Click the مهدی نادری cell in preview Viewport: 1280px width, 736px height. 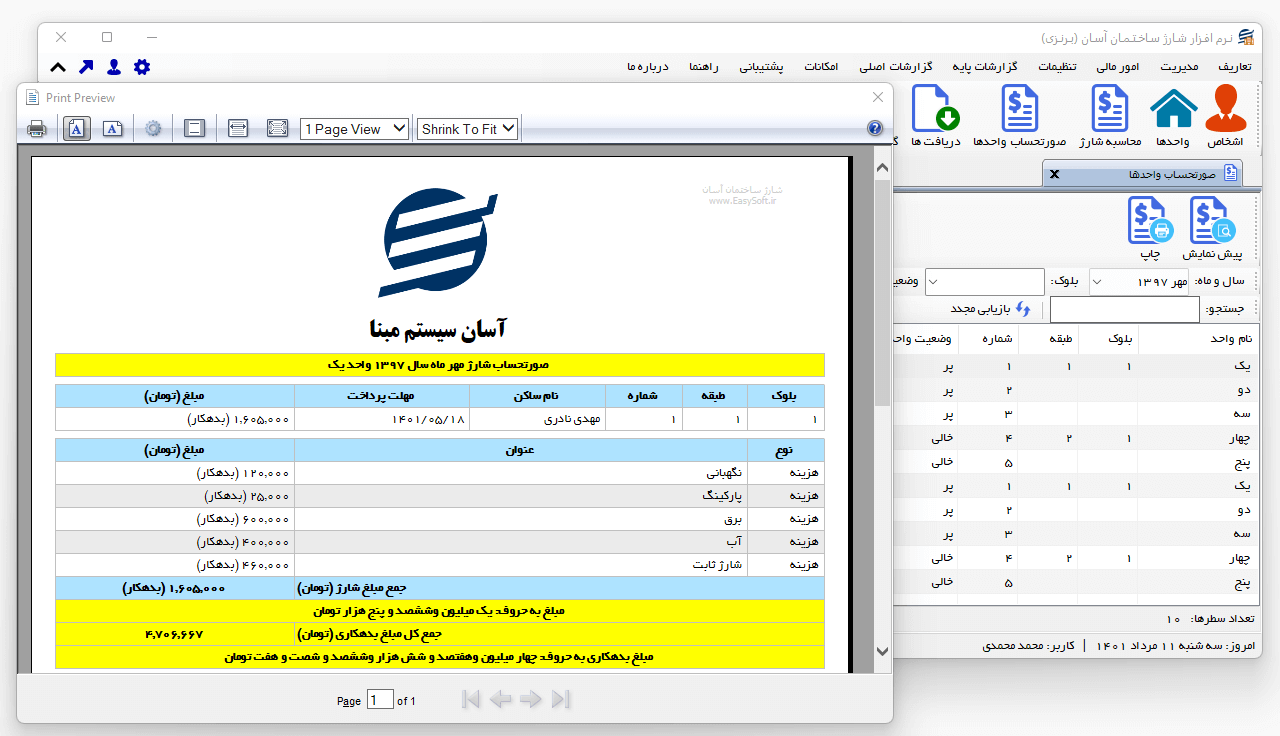(538, 419)
